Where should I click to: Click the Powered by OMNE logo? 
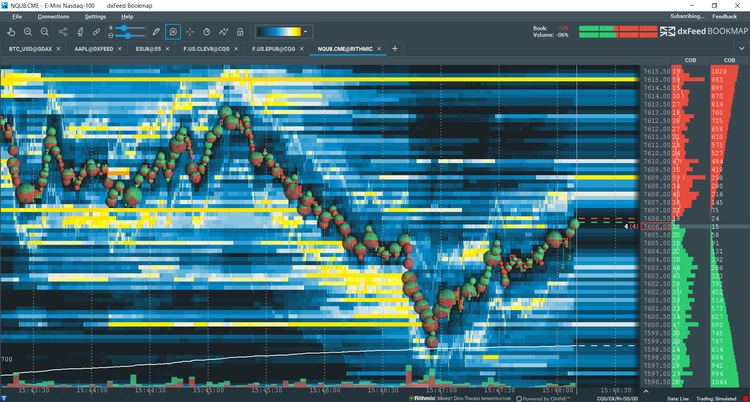[544, 398]
